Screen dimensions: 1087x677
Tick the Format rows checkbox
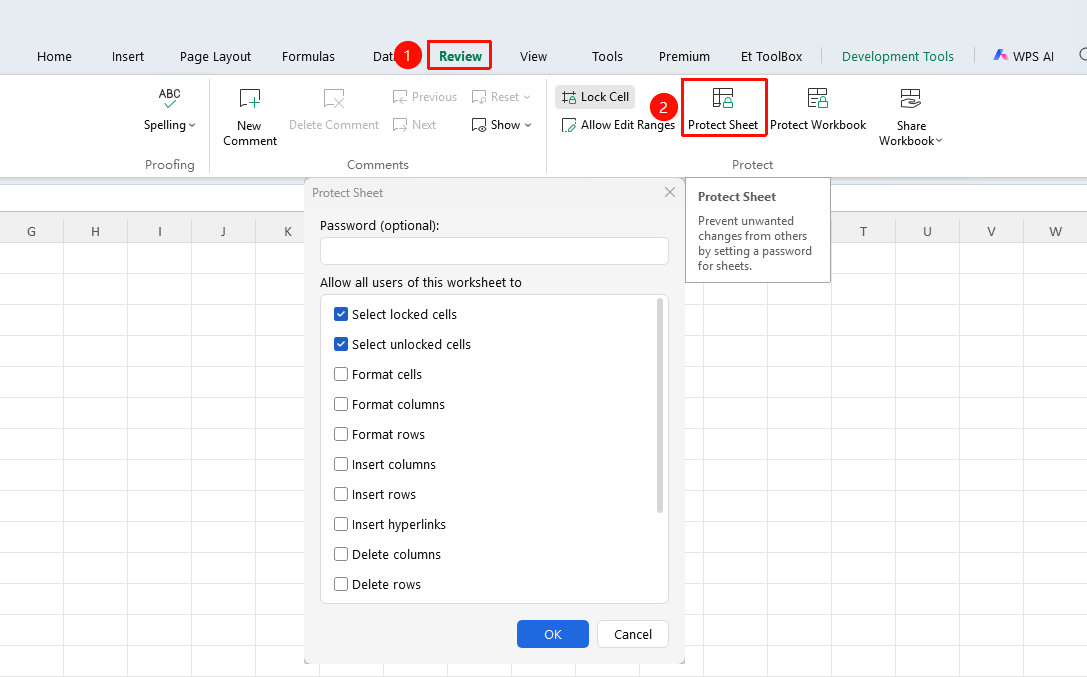click(341, 434)
